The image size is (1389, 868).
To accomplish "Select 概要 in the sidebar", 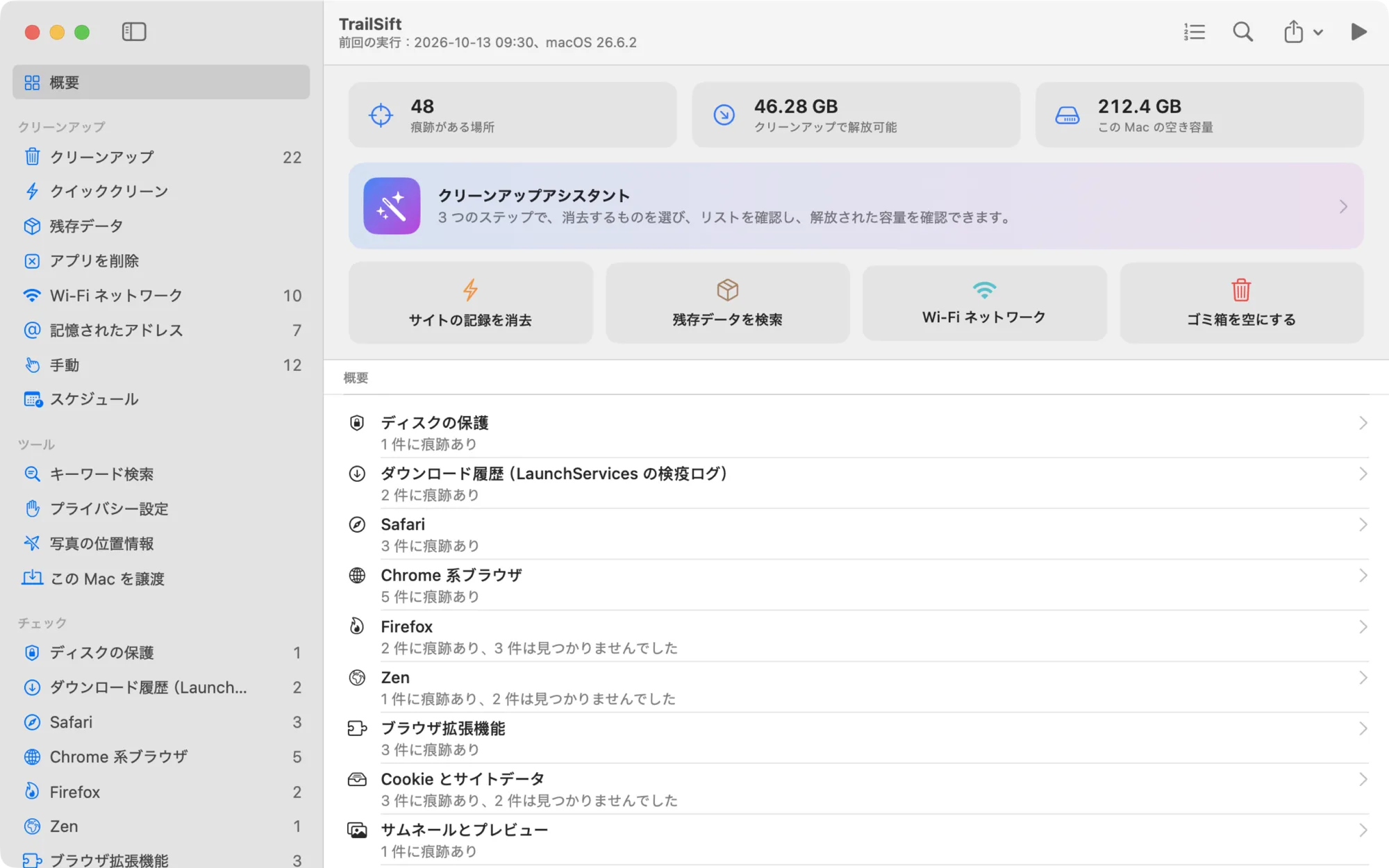I will tap(161, 83).
